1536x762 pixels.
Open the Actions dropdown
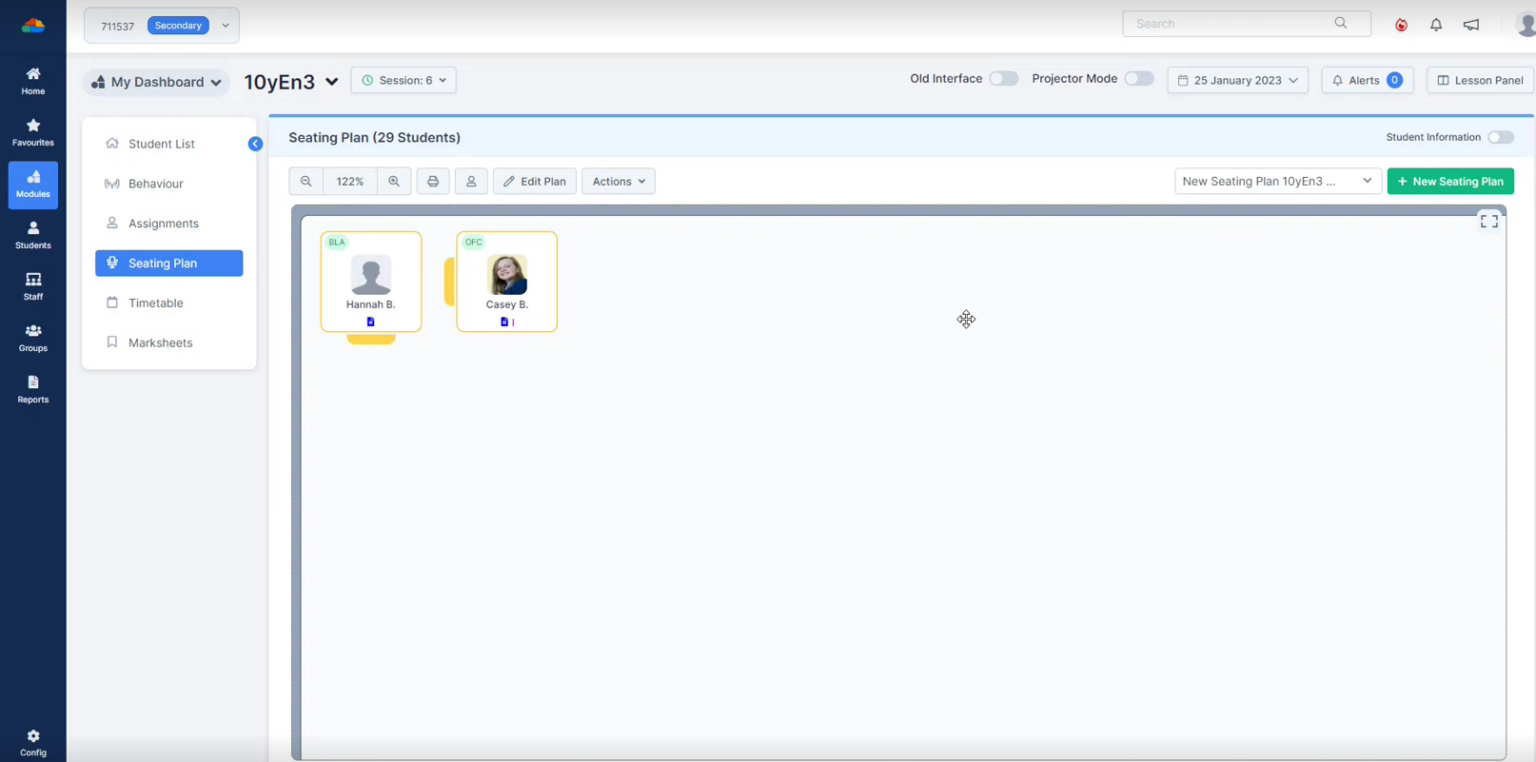[x=618, y=181]
